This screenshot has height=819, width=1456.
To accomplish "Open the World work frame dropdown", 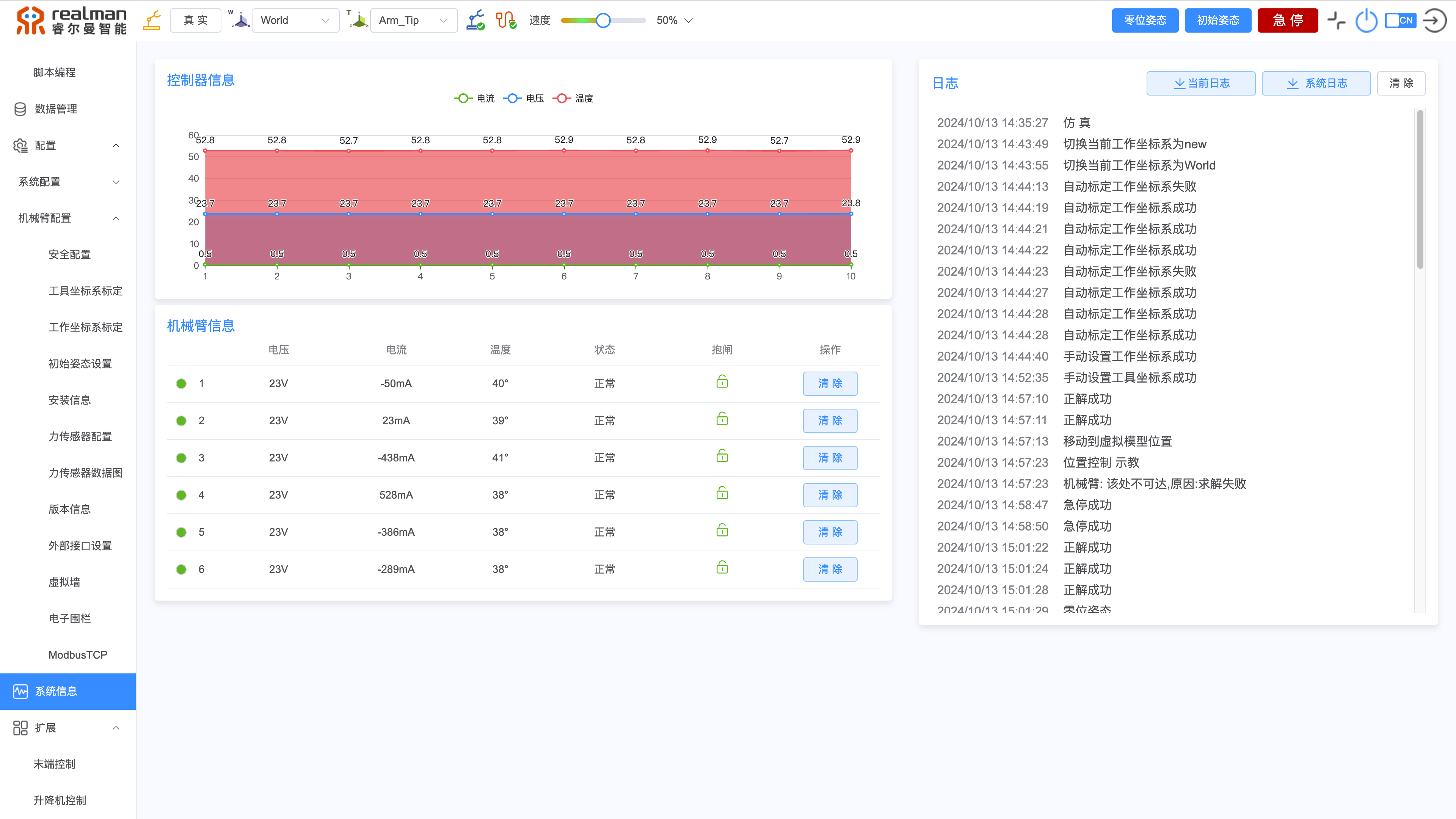I will tap(296, 20).
